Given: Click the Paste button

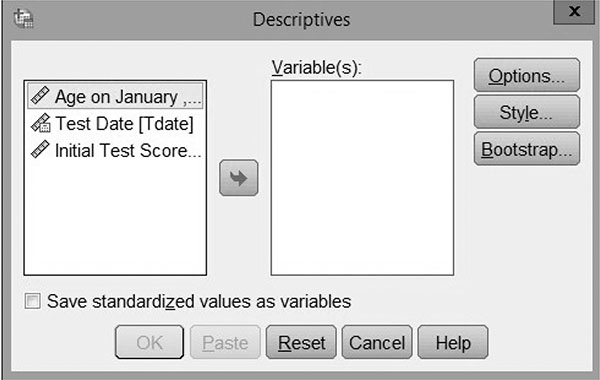Looking at the screenshot, I should pos(225,342).
